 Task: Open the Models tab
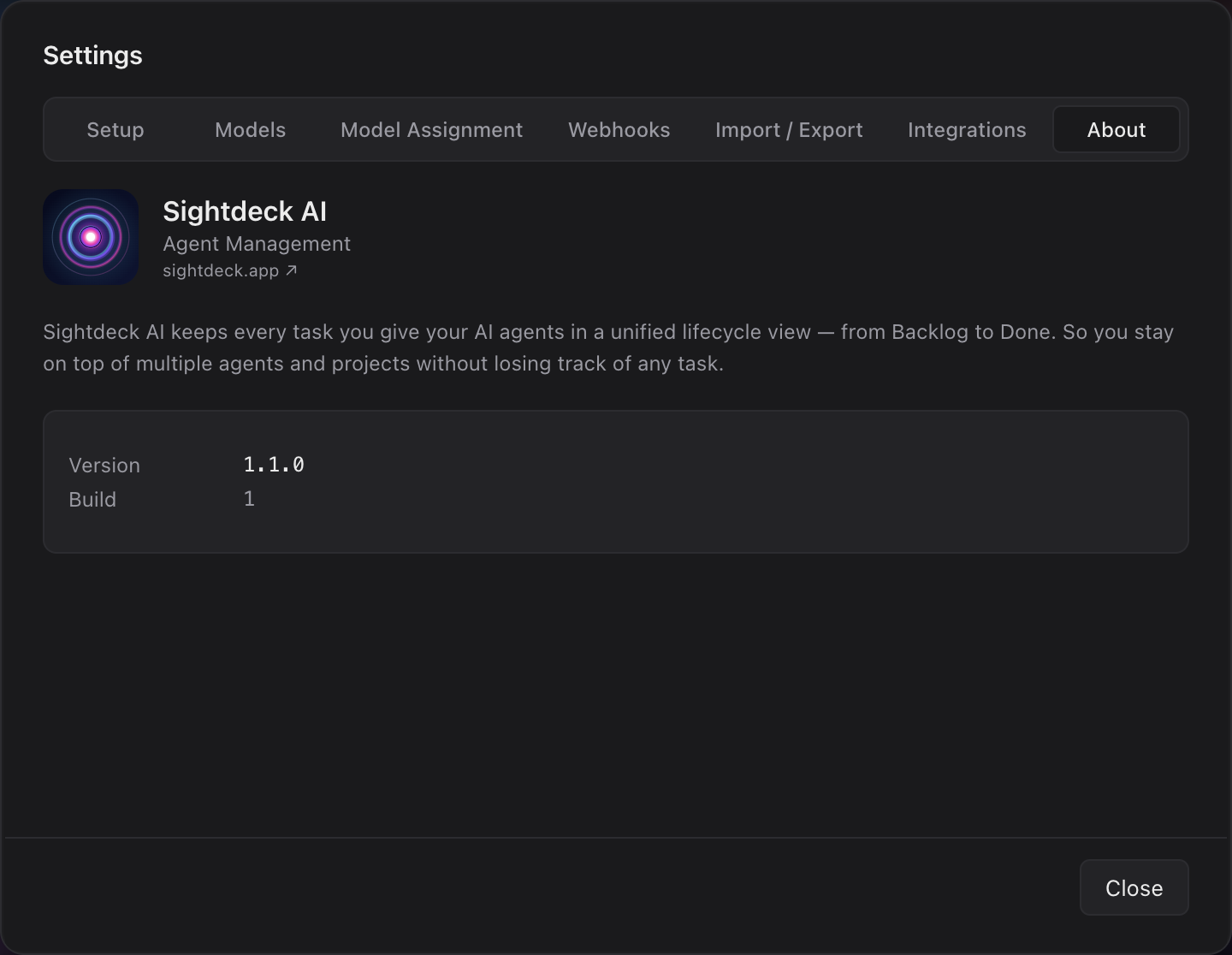(x=250, y=130)
